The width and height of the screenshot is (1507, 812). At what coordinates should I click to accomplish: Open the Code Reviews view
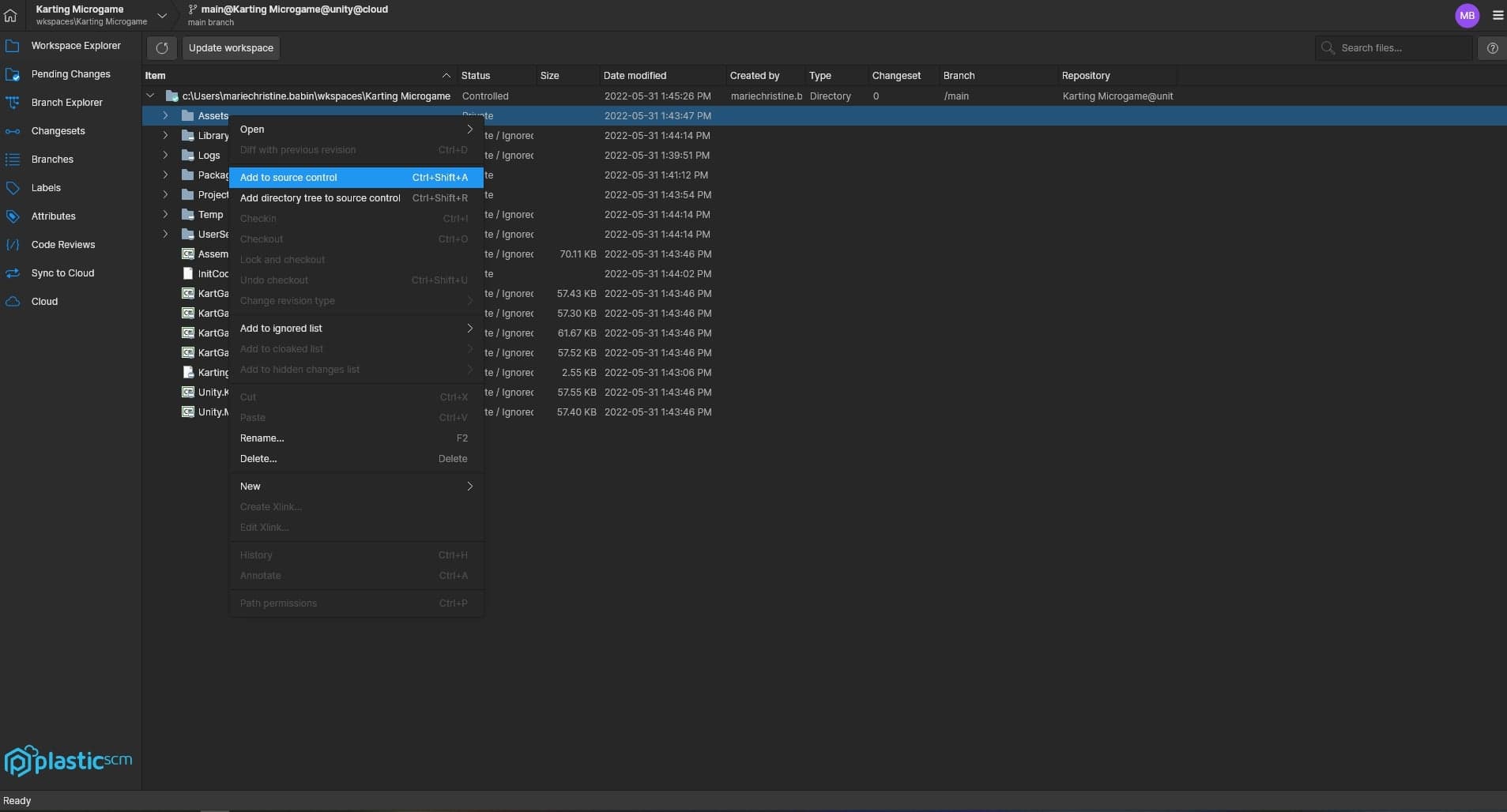62,244
